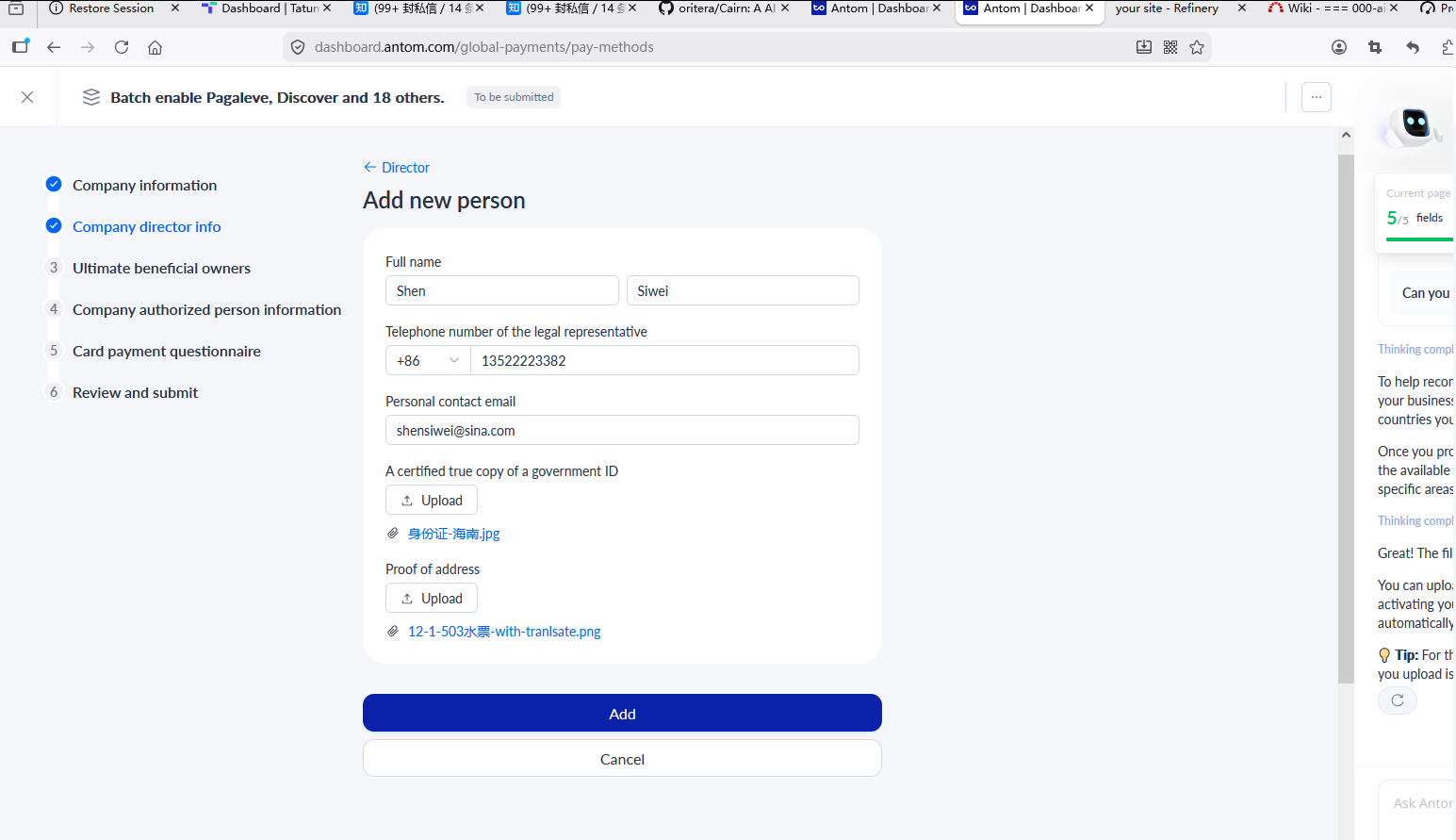Expand the +86 country code dropdown
Screen dimensions: 1456x840
click(x=428, y=360)
